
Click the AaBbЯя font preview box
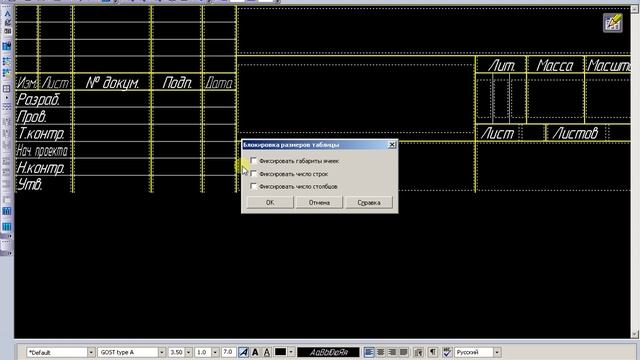point(329,352)
